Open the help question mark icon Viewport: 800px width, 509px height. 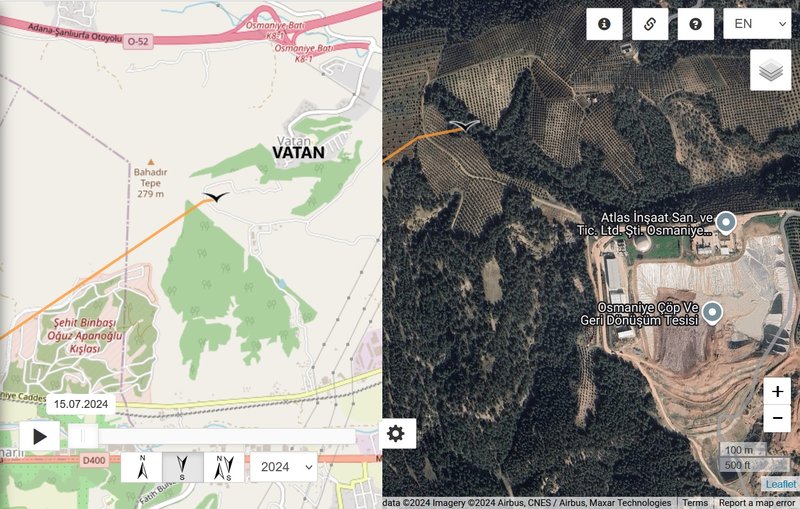pos(695,24)
